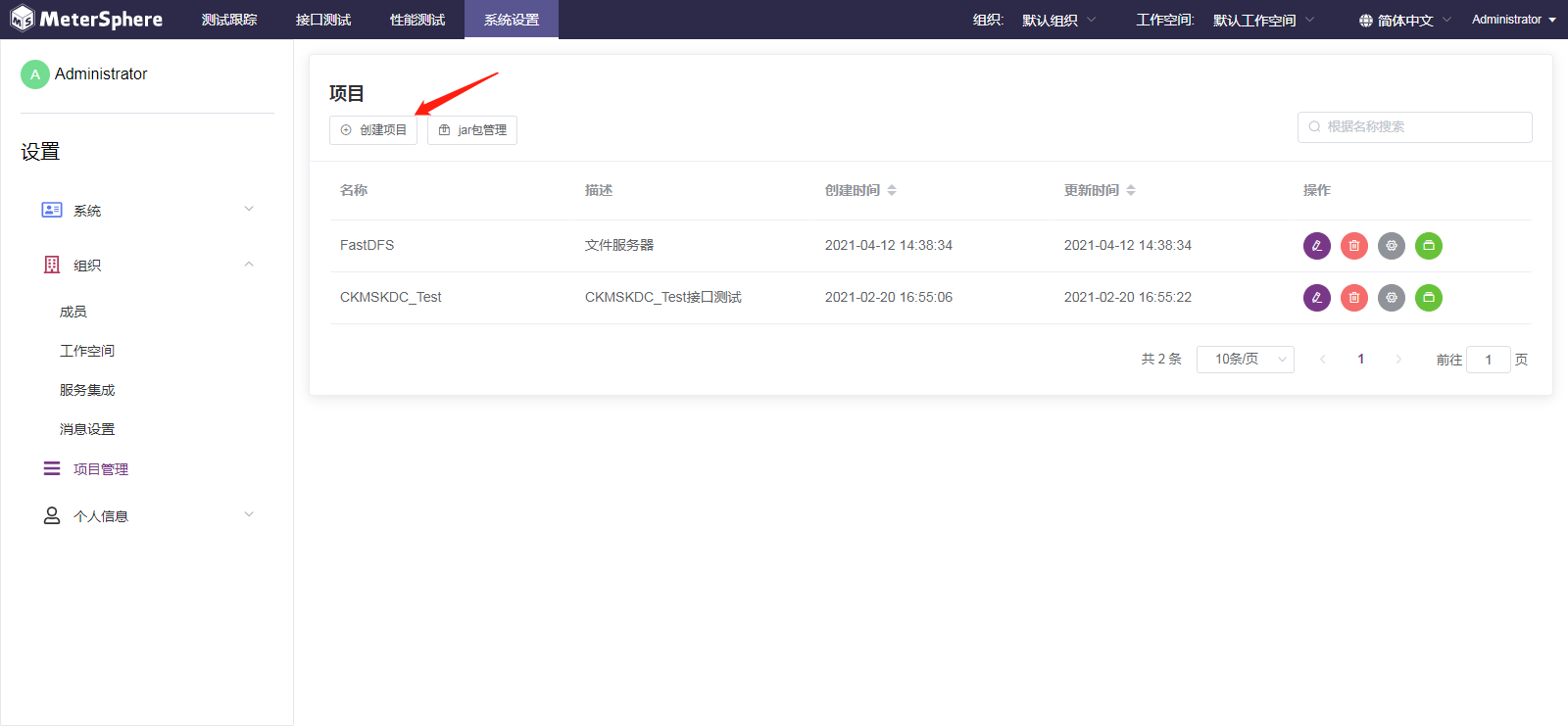This screenshot has height=726, width=1568.
Task: Click green icon in FastDFS row
Action: click(1429, 246)
